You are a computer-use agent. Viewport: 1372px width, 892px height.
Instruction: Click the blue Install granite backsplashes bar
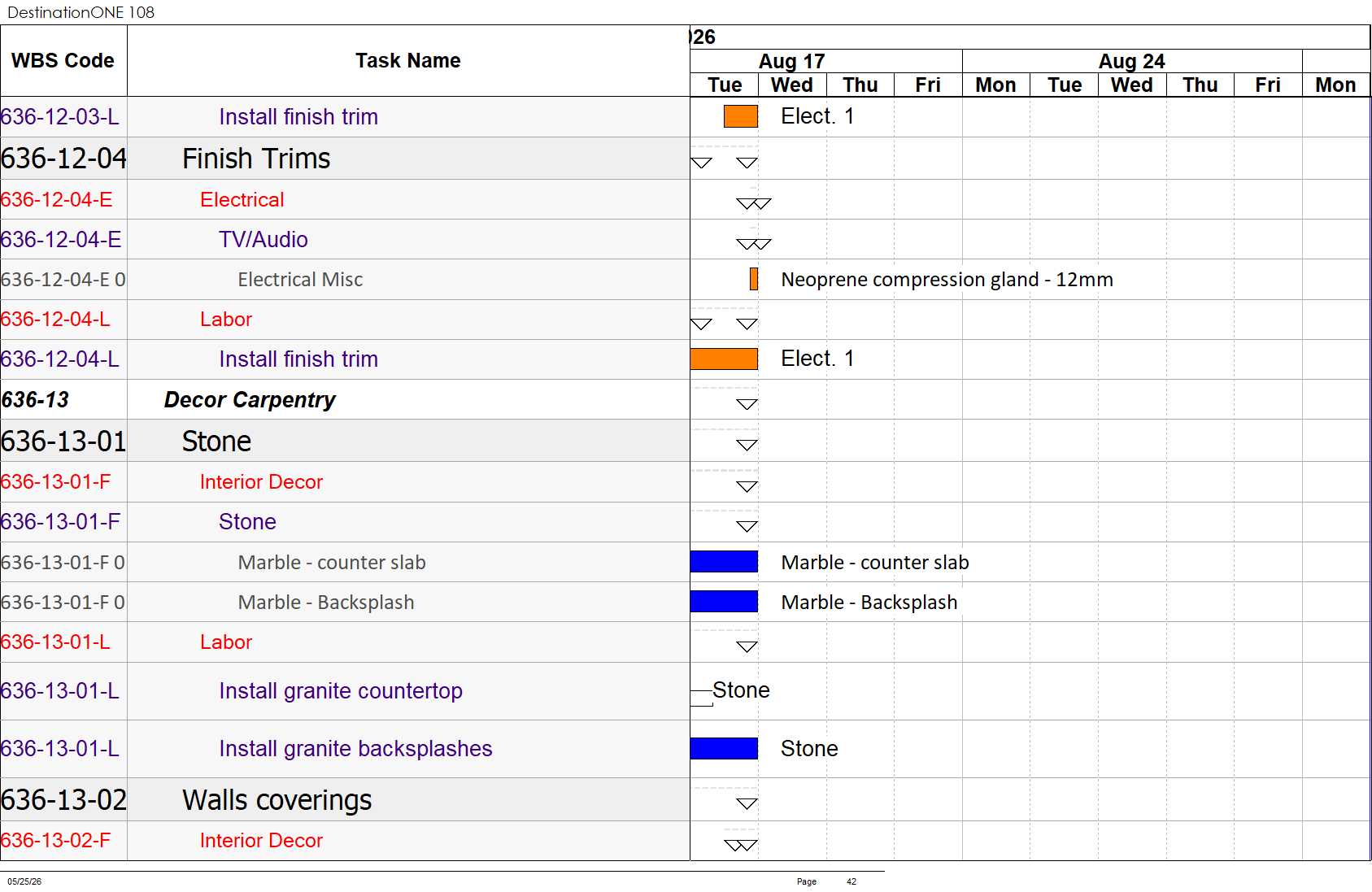pyautogui.click(x=724, y=748)
